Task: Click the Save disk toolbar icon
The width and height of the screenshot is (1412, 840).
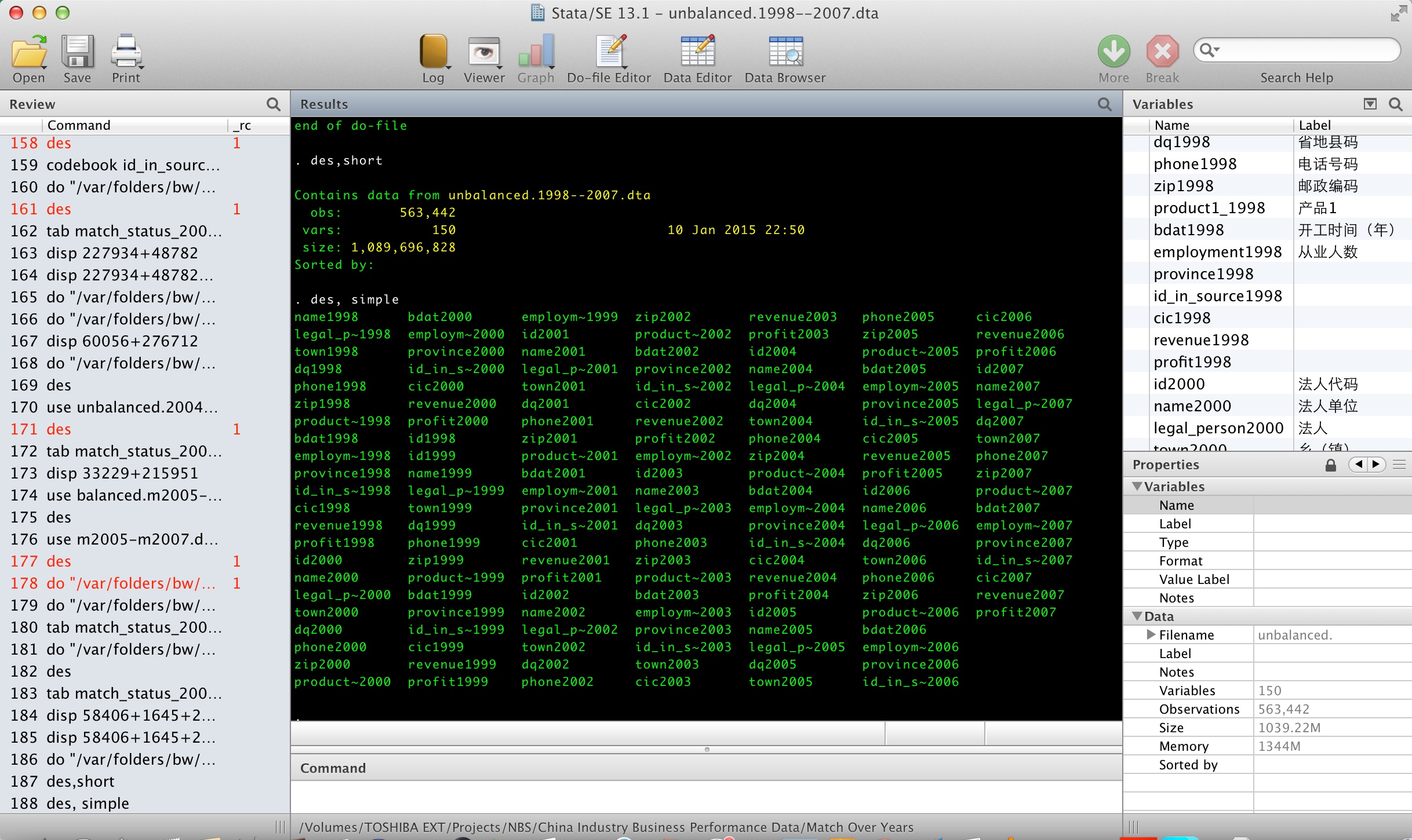Action: point(77,52)
